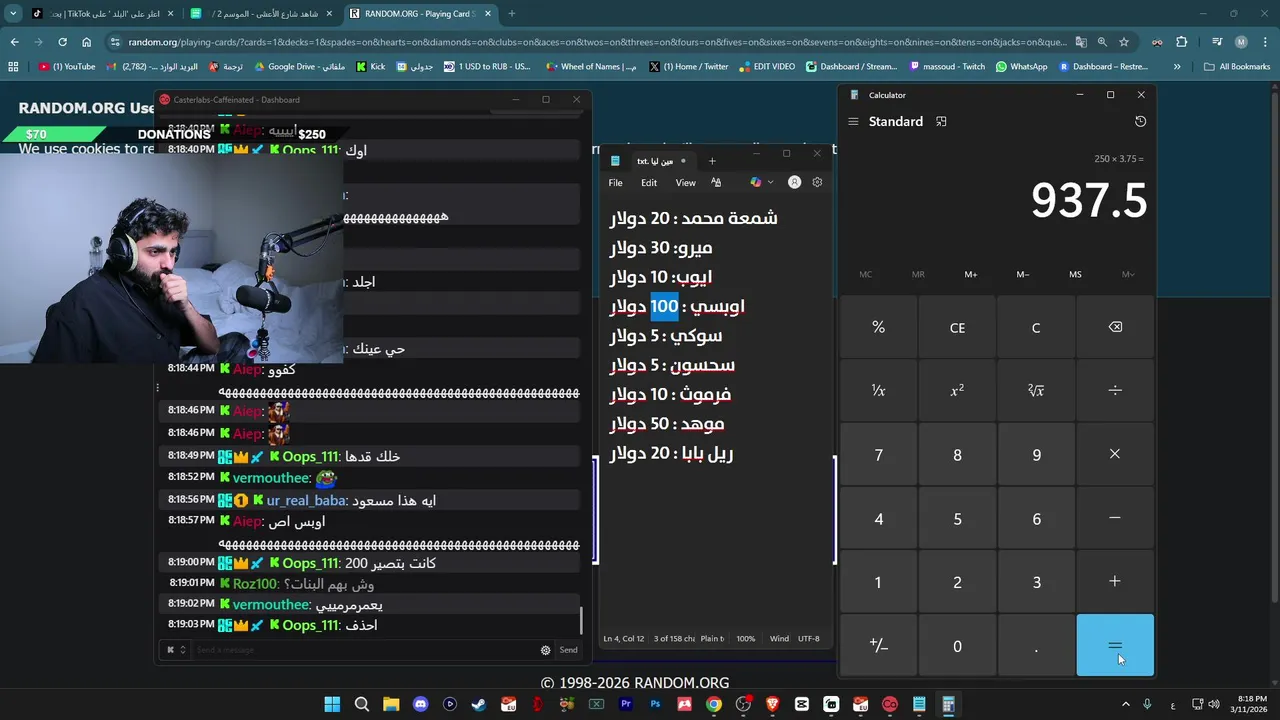Click the CE key in Calculator

(x=957, y=327)
